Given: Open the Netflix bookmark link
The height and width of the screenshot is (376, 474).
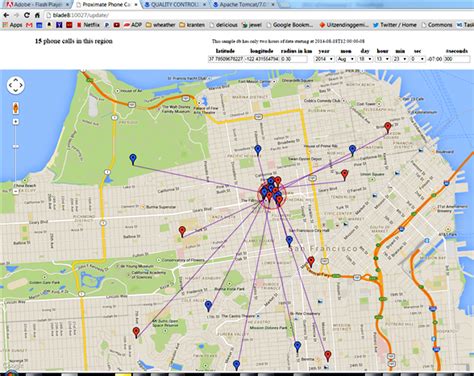Looking at the screenshot, I should [x=88, y=25].
